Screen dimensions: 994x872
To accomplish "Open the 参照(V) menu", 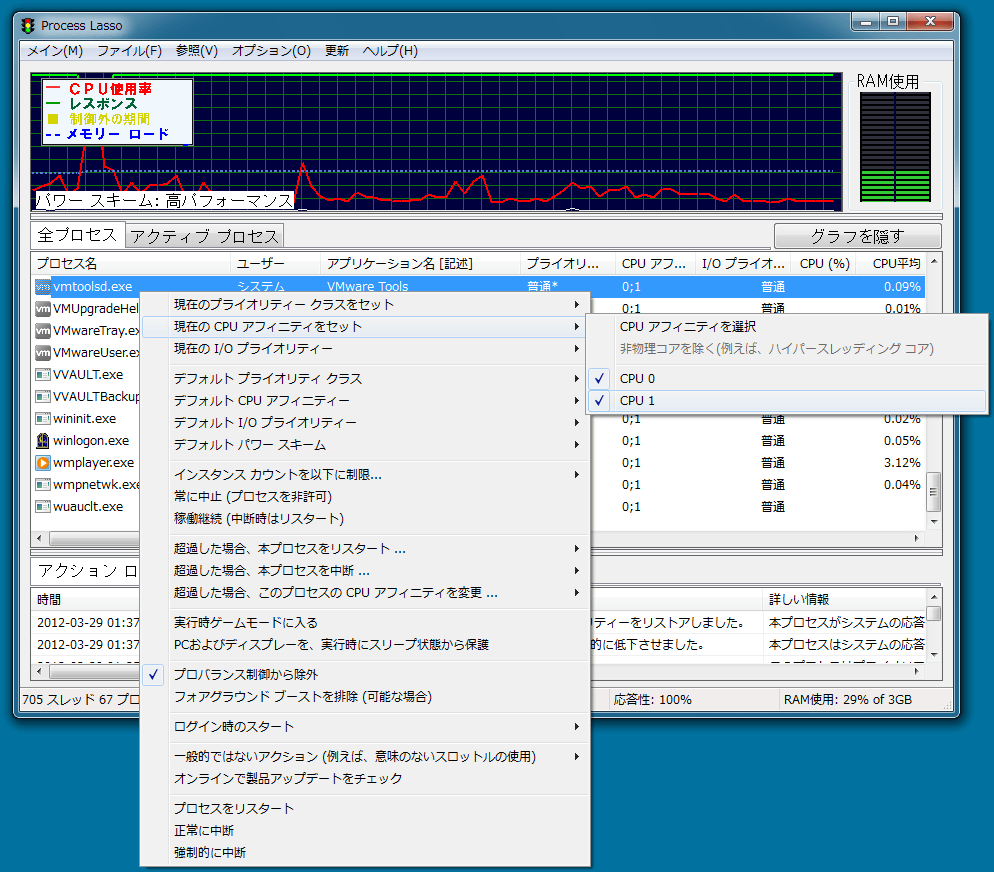I will click(197, 51).
